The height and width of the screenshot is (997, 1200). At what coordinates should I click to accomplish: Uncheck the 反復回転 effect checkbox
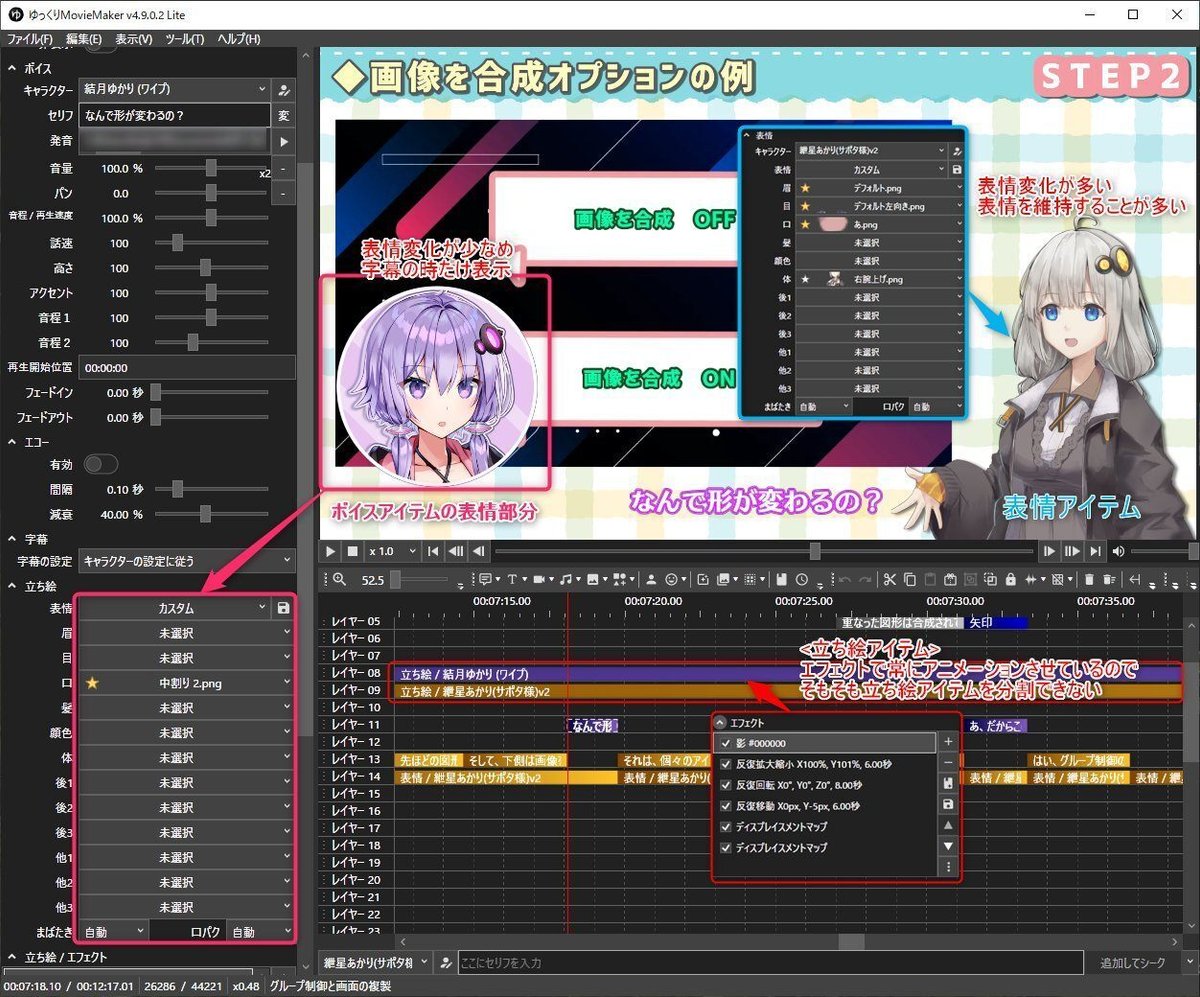727,785
